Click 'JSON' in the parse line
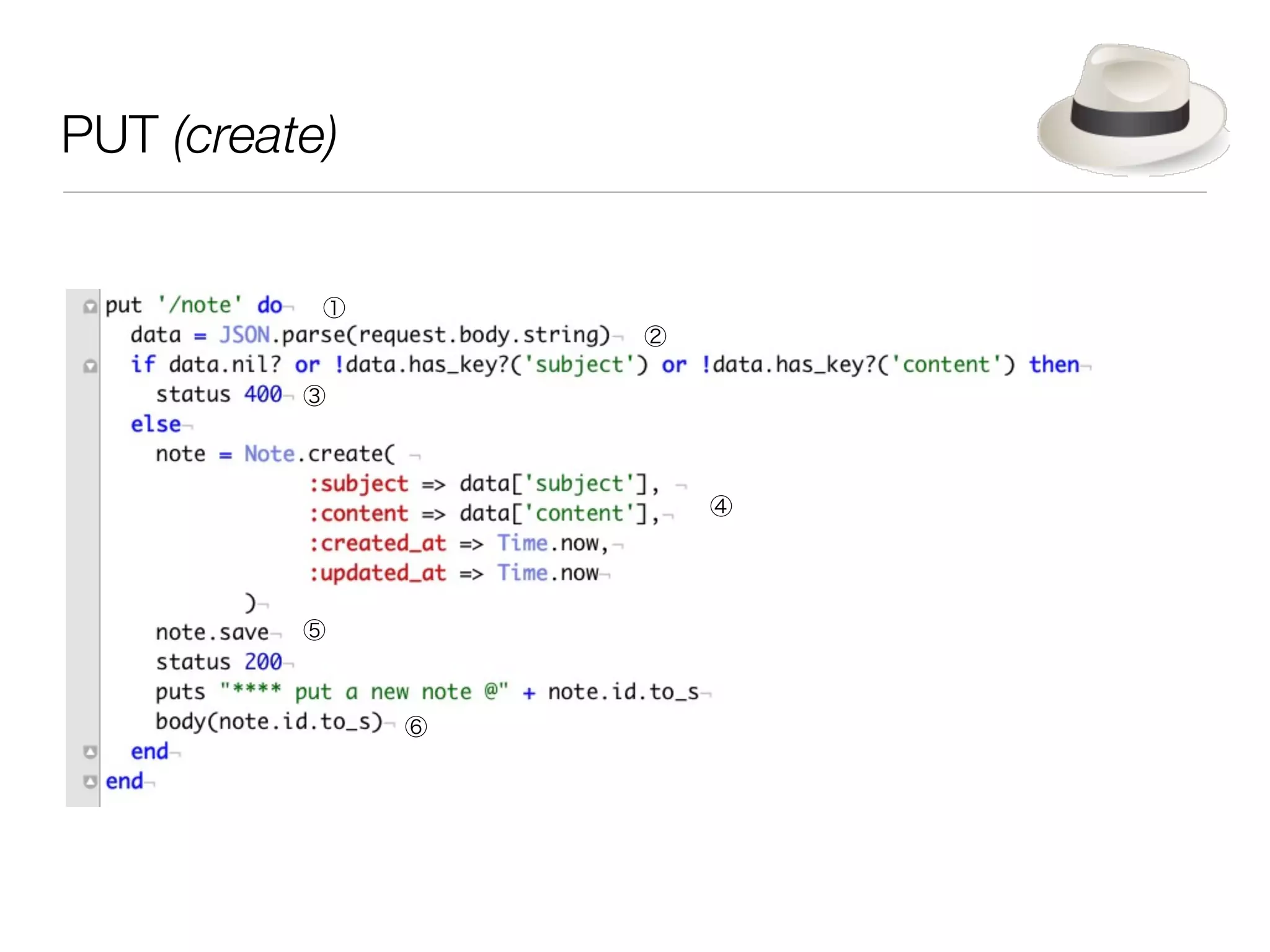 point(244,335)
